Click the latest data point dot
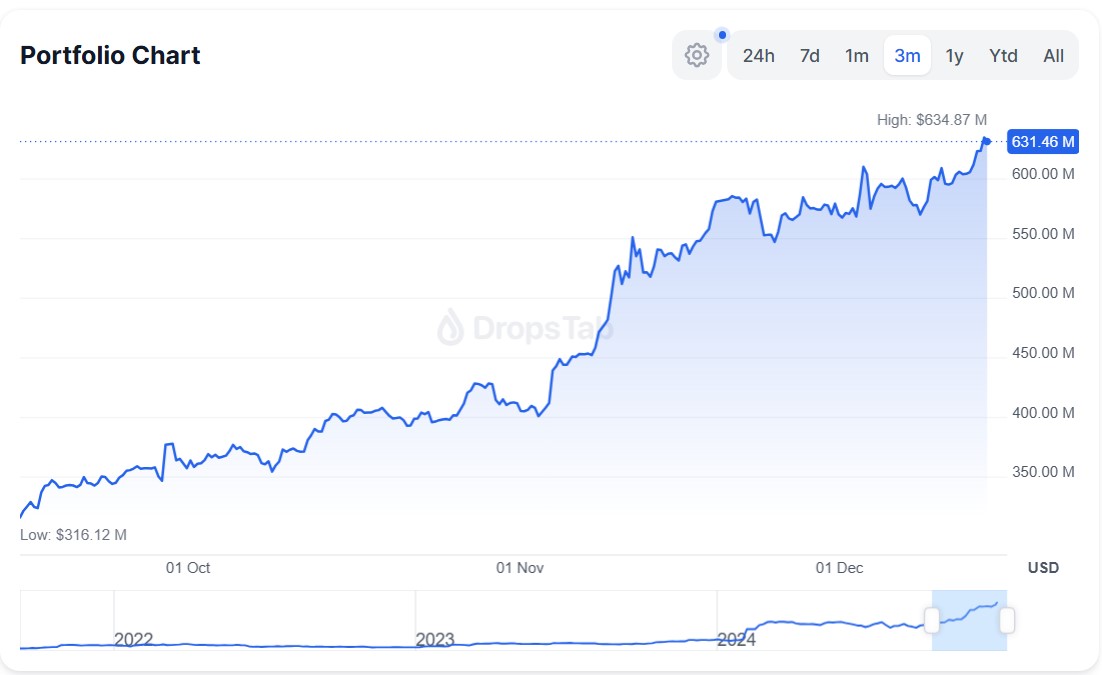The width and height of the screenshot is (1102, 675). pyautogui.click(x=987, y=141)
